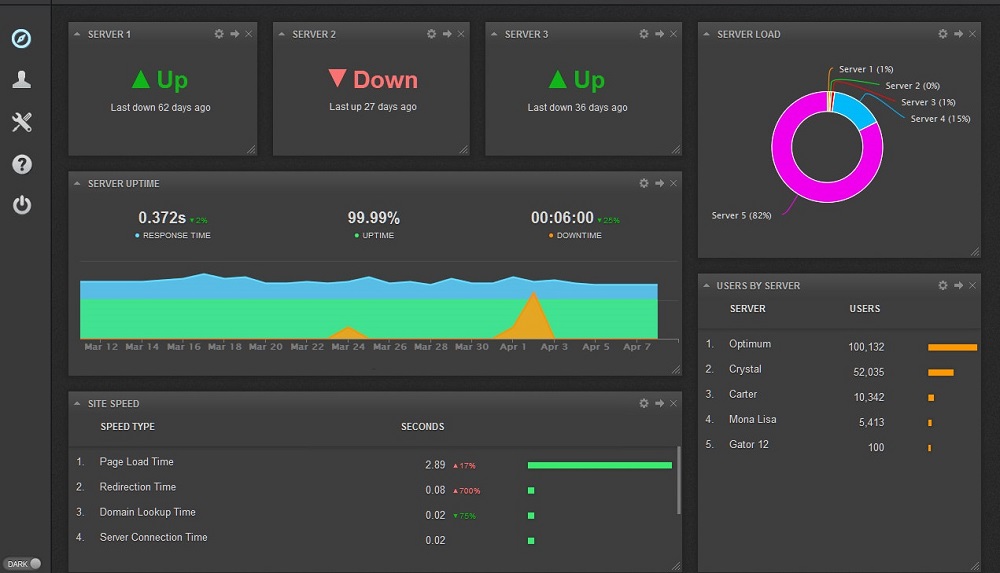The height and width of the screenshot is (573, 1000).
Task: Open the help question mark icon
Action: 21,164
